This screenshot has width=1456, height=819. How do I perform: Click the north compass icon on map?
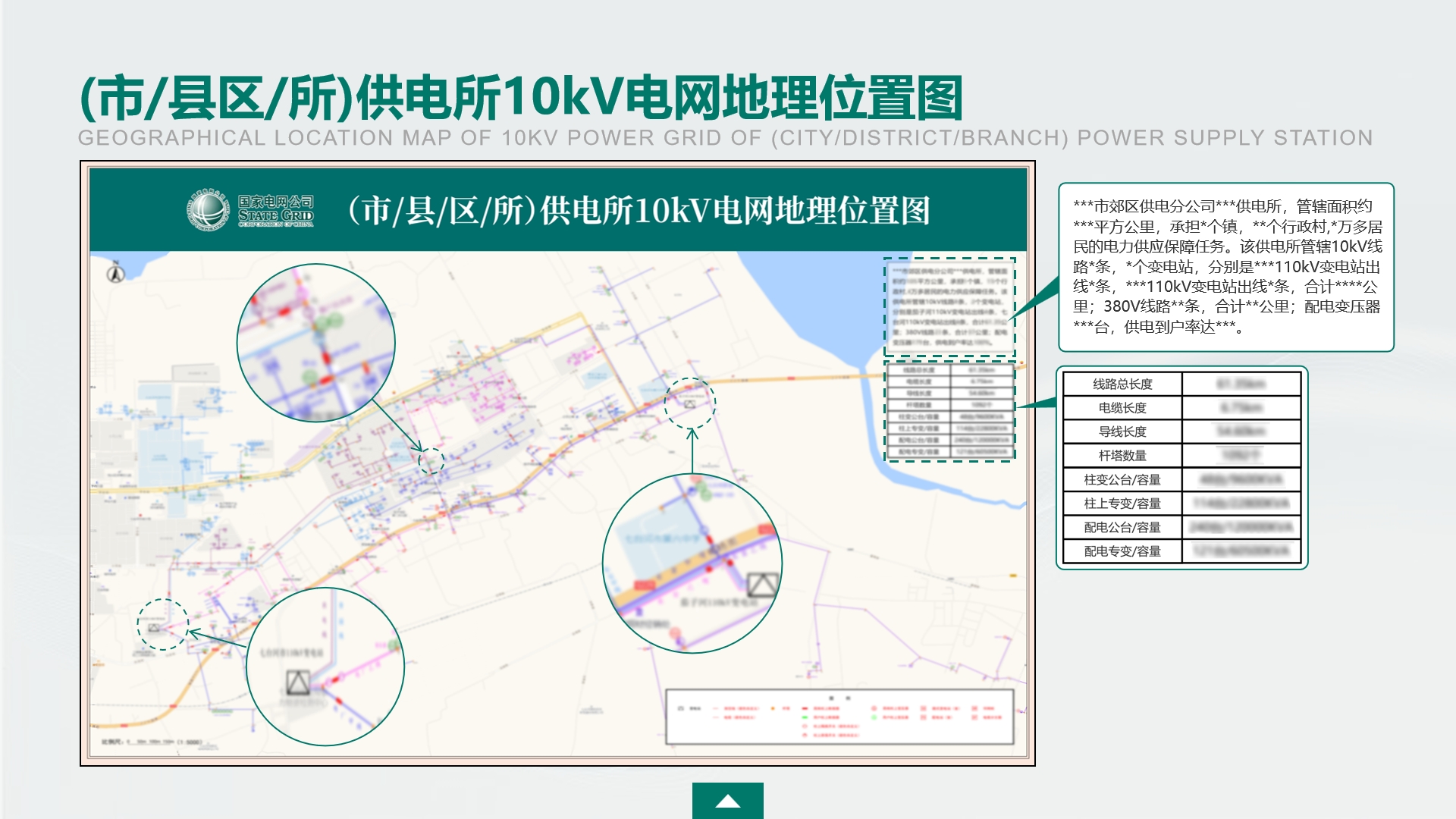(116, 272)
